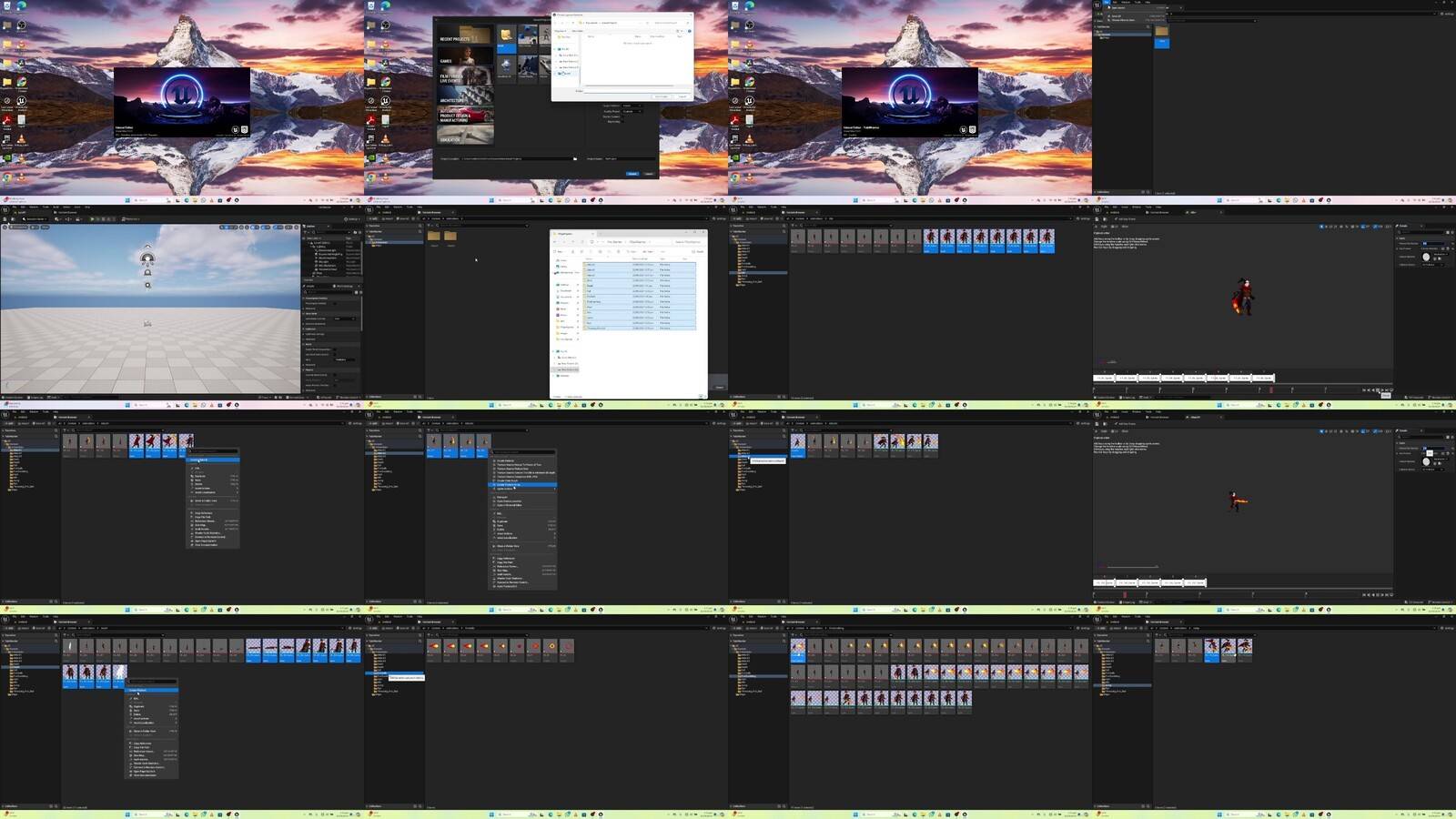Select first keyframe in the eight-frame flipbook timeline

pyautogui.click(x=1104, y=378)
